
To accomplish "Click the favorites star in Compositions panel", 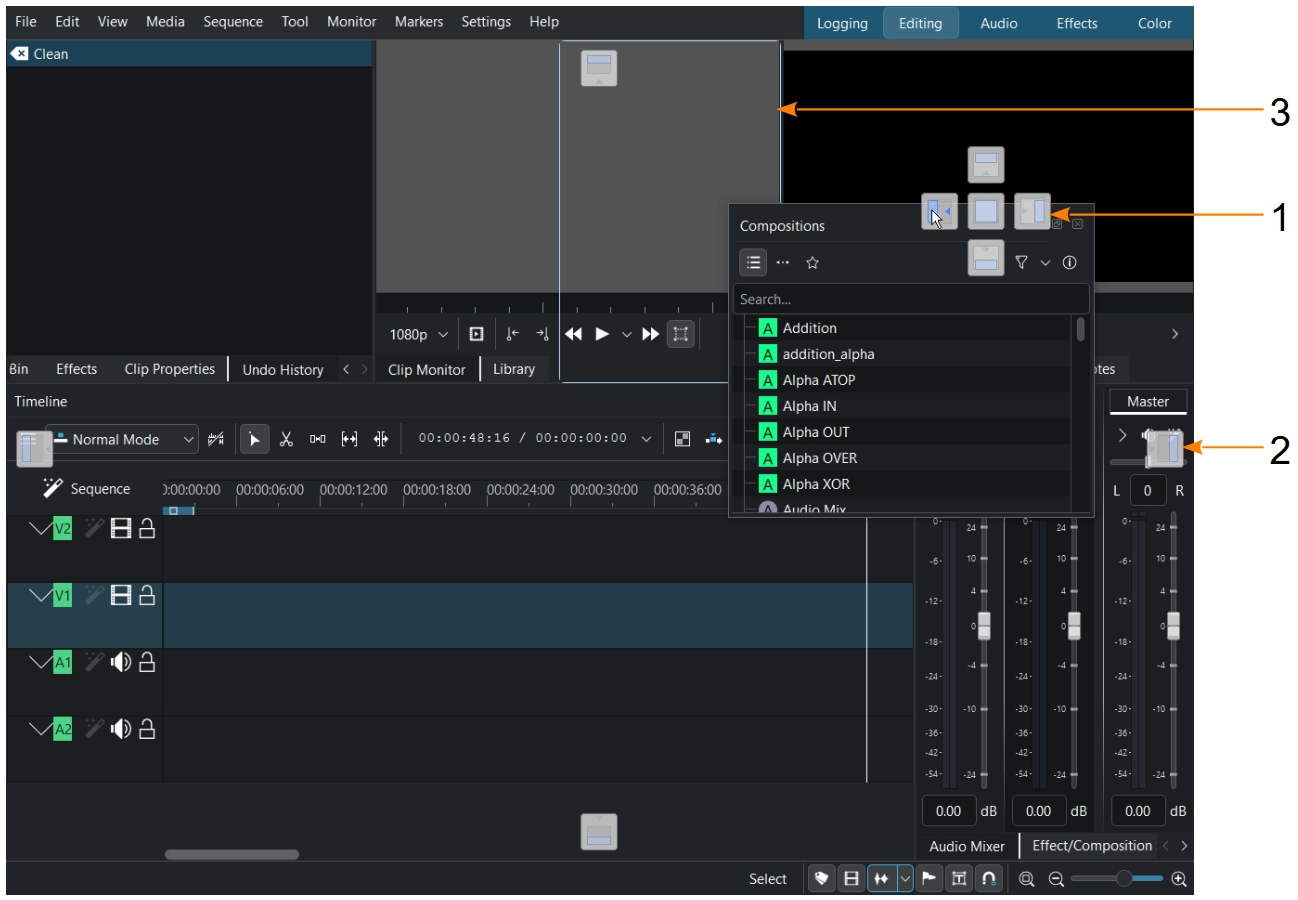I will point(812,263).
